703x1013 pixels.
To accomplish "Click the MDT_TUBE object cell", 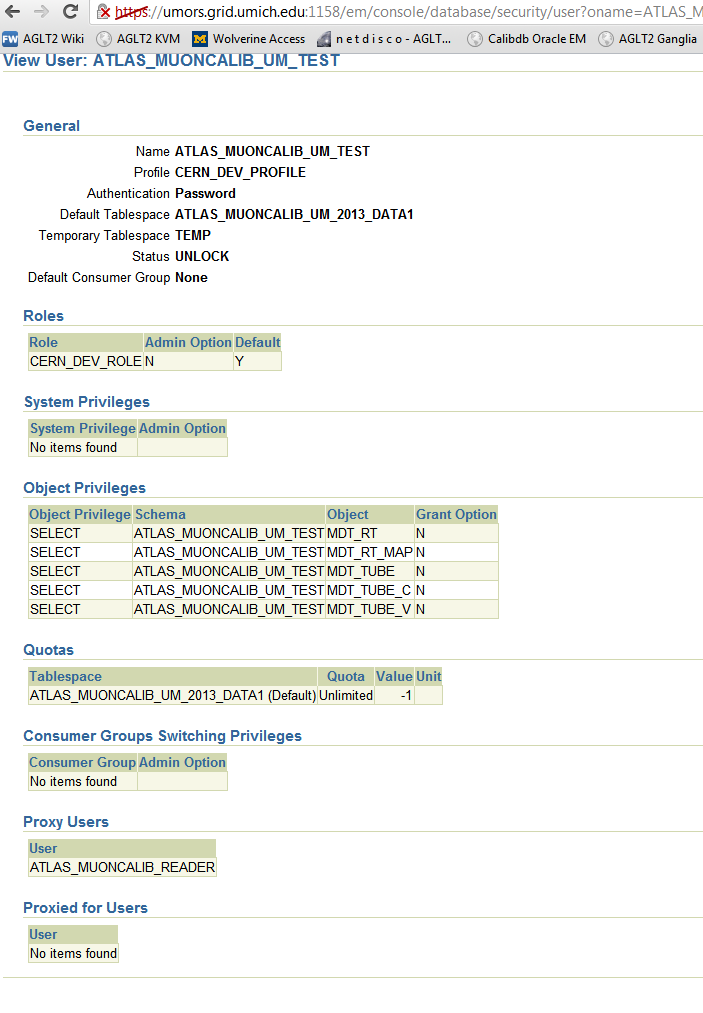I will (370, 571).
